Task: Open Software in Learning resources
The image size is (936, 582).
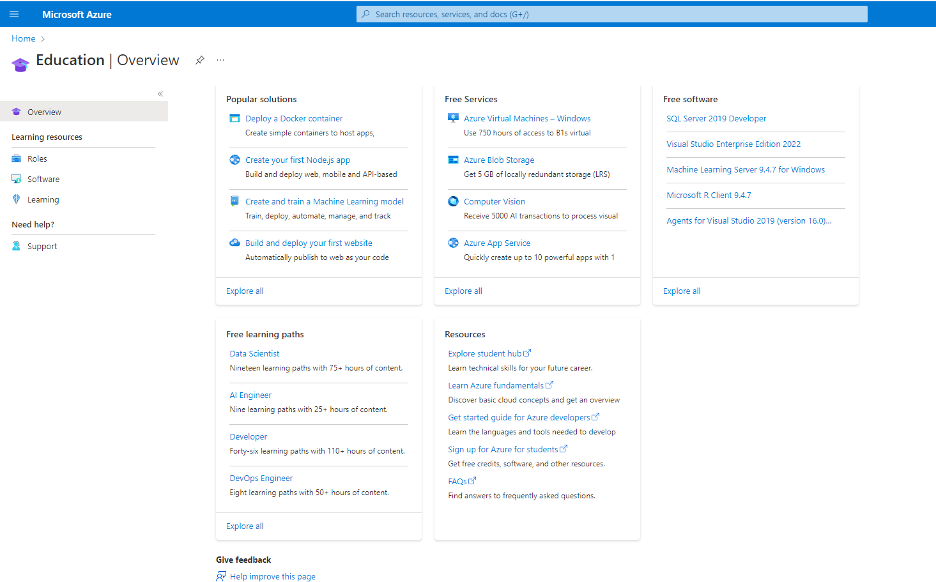Action: [43, 179]
